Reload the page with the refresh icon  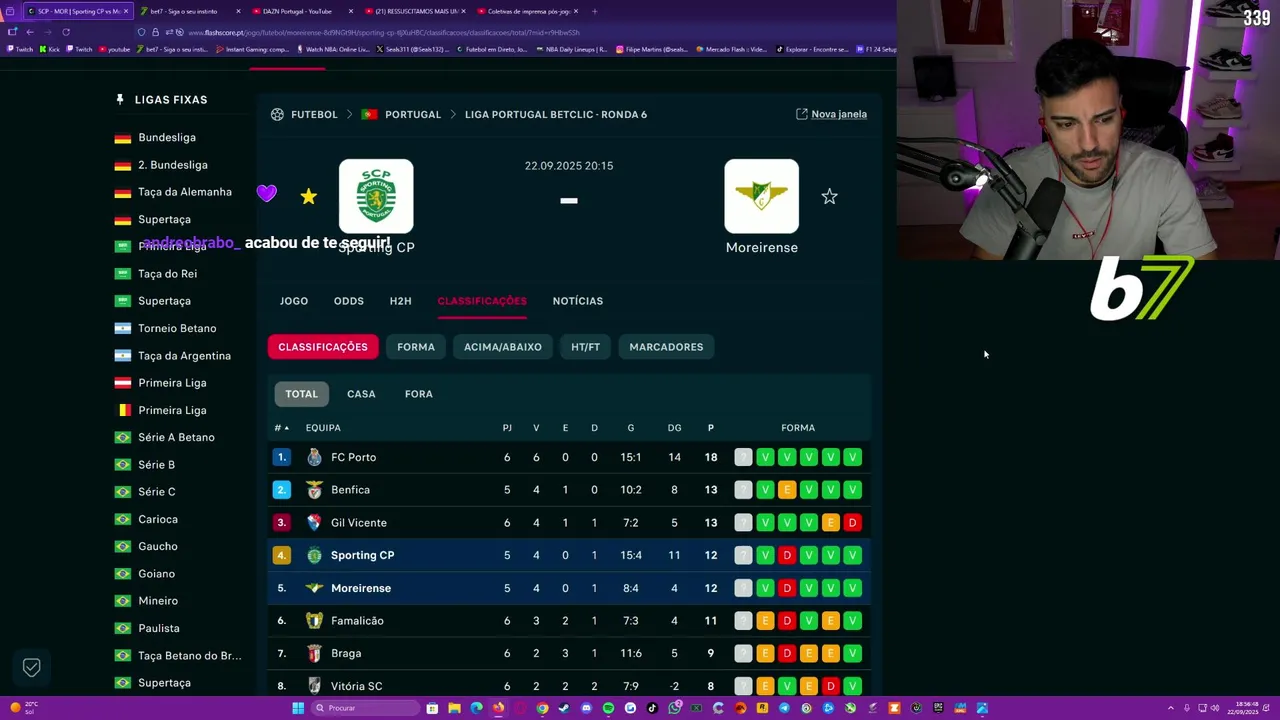[x=66, y=32]
